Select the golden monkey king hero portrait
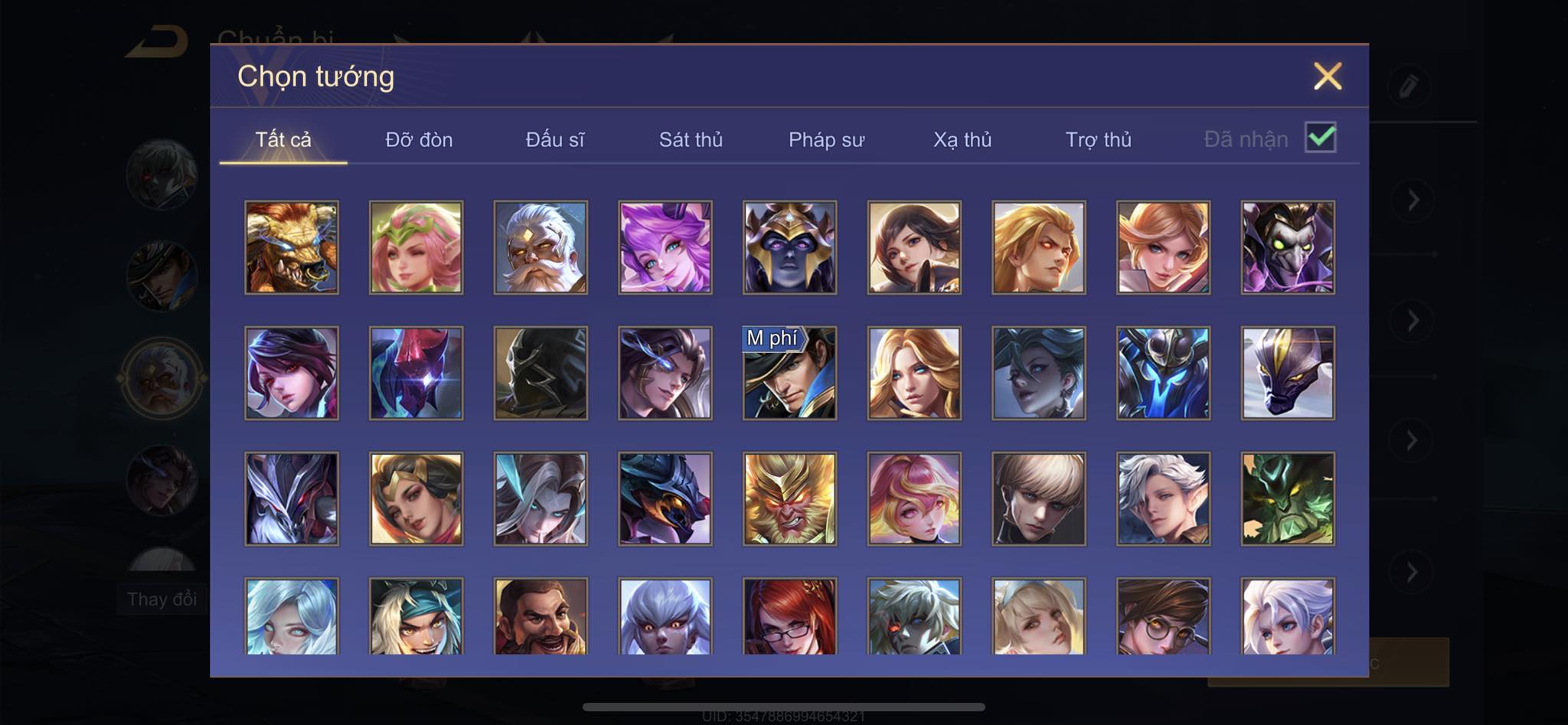This screenshot has height=725, width=1568. (789, 498)
